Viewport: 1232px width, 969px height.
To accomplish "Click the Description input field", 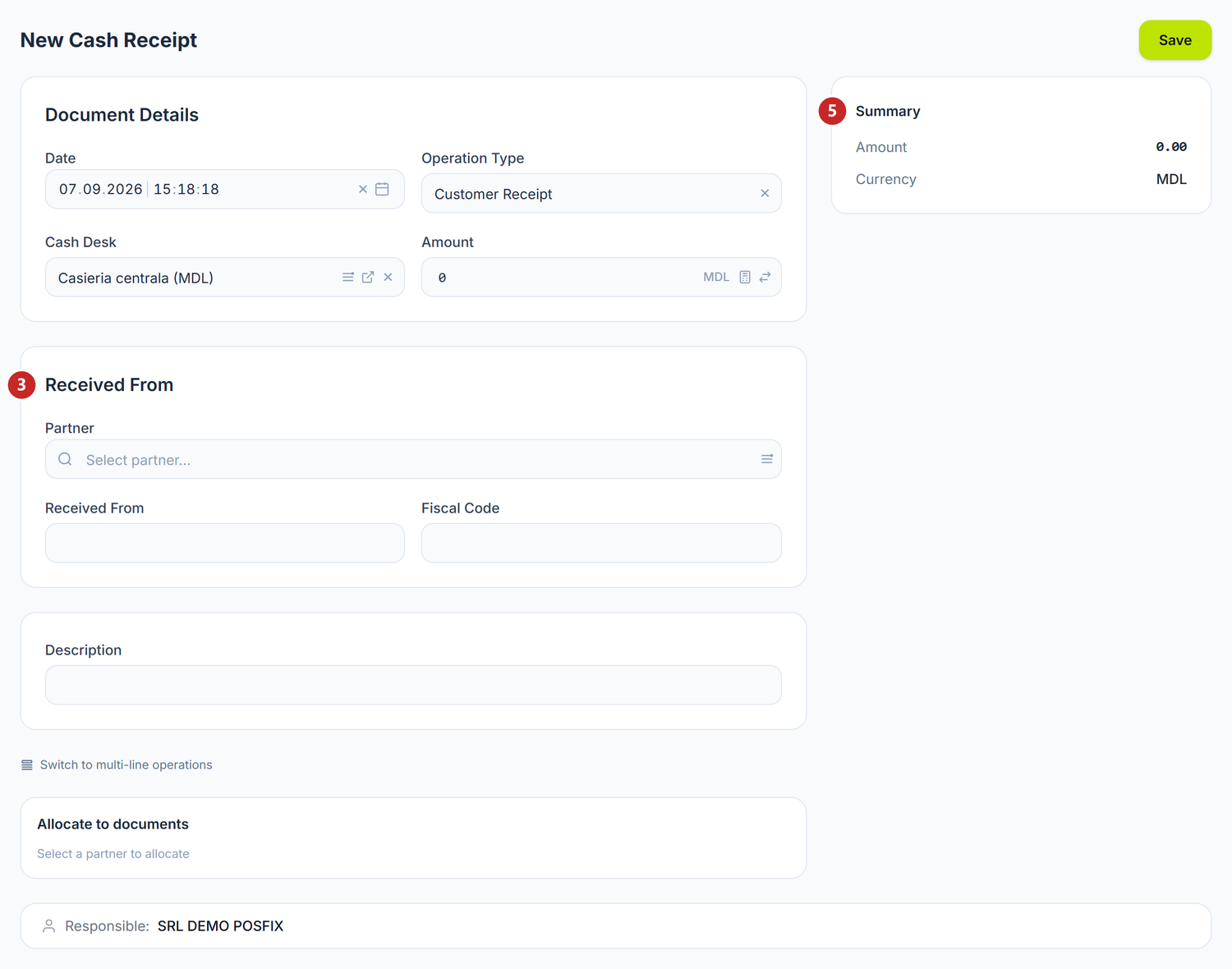I will [x=413, y=685].
